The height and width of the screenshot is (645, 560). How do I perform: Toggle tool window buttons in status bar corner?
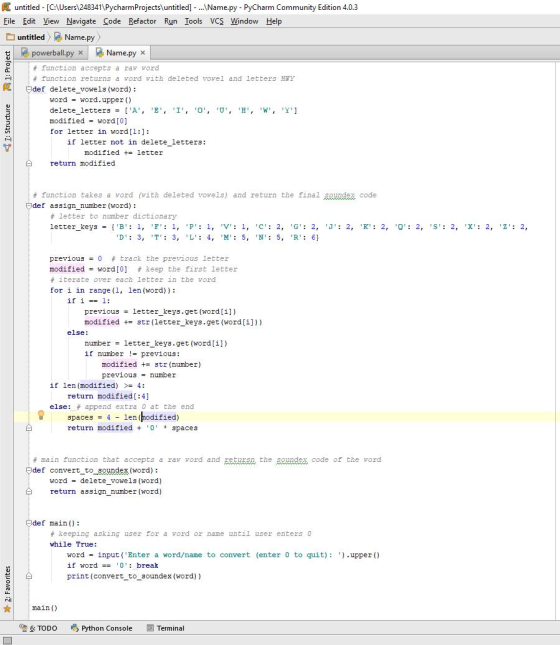click(x=7, y=640)
